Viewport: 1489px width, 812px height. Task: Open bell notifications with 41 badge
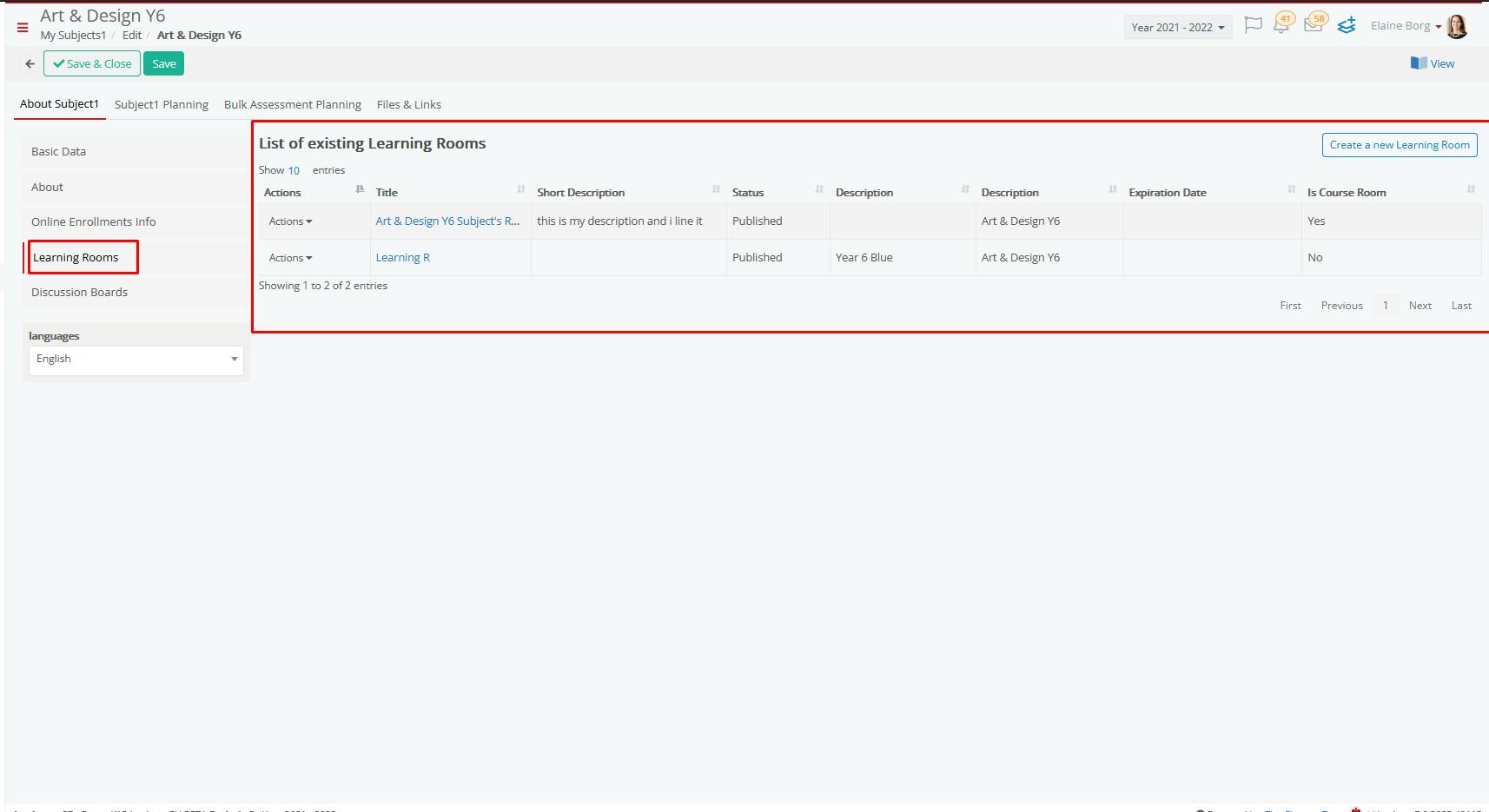1282,23
